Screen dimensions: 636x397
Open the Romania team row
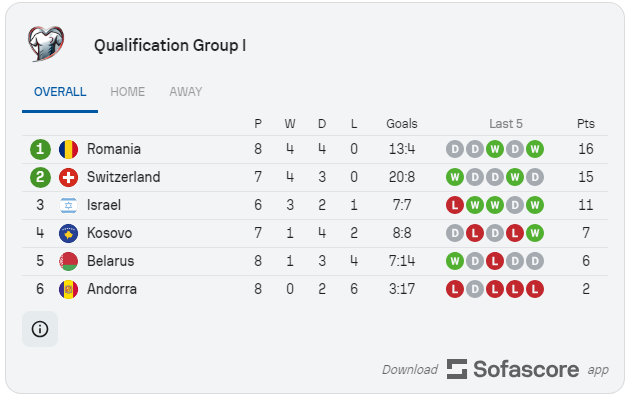point(315,149)
